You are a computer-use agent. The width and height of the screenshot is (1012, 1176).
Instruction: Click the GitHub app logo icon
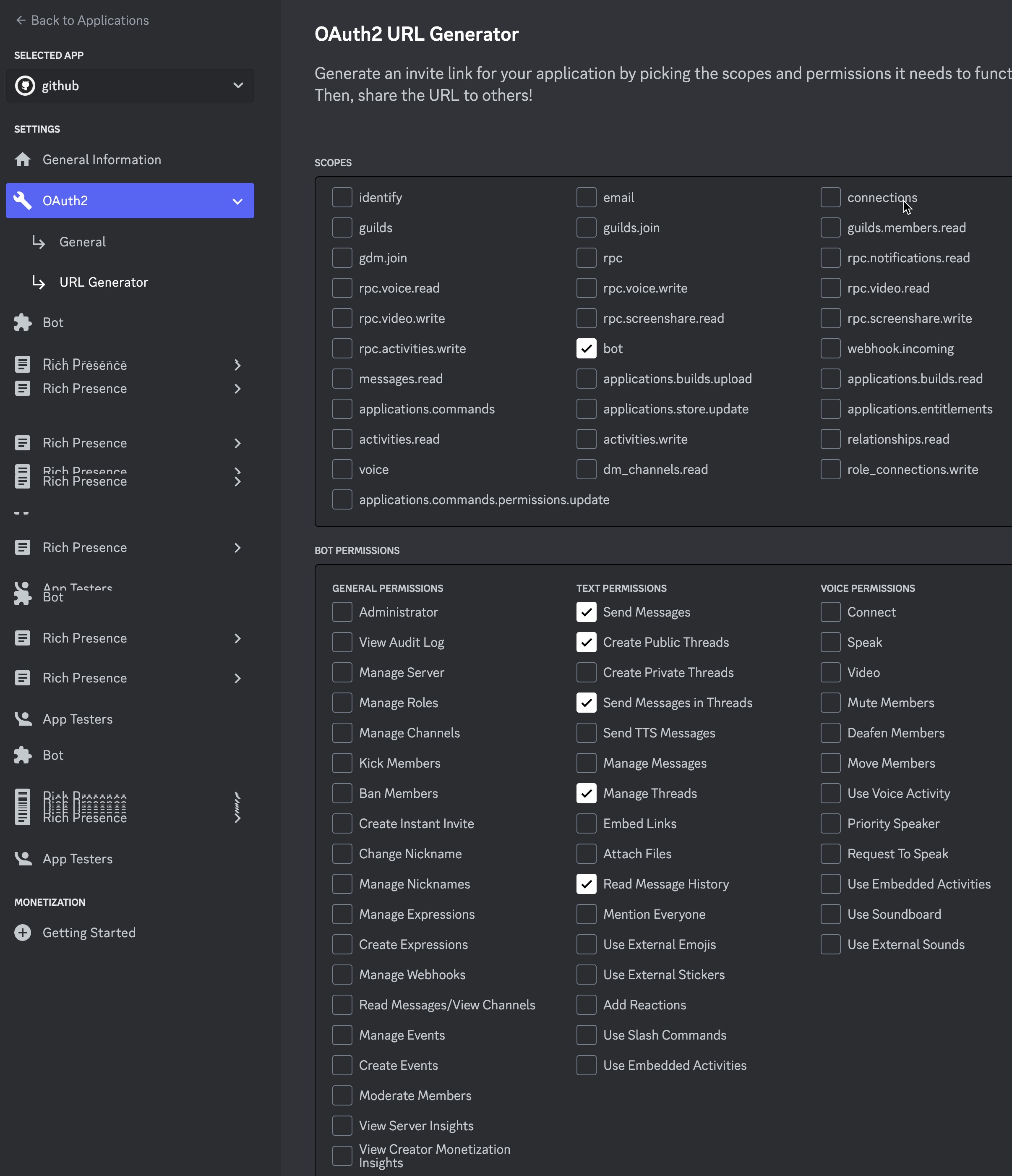coord(25,86)
